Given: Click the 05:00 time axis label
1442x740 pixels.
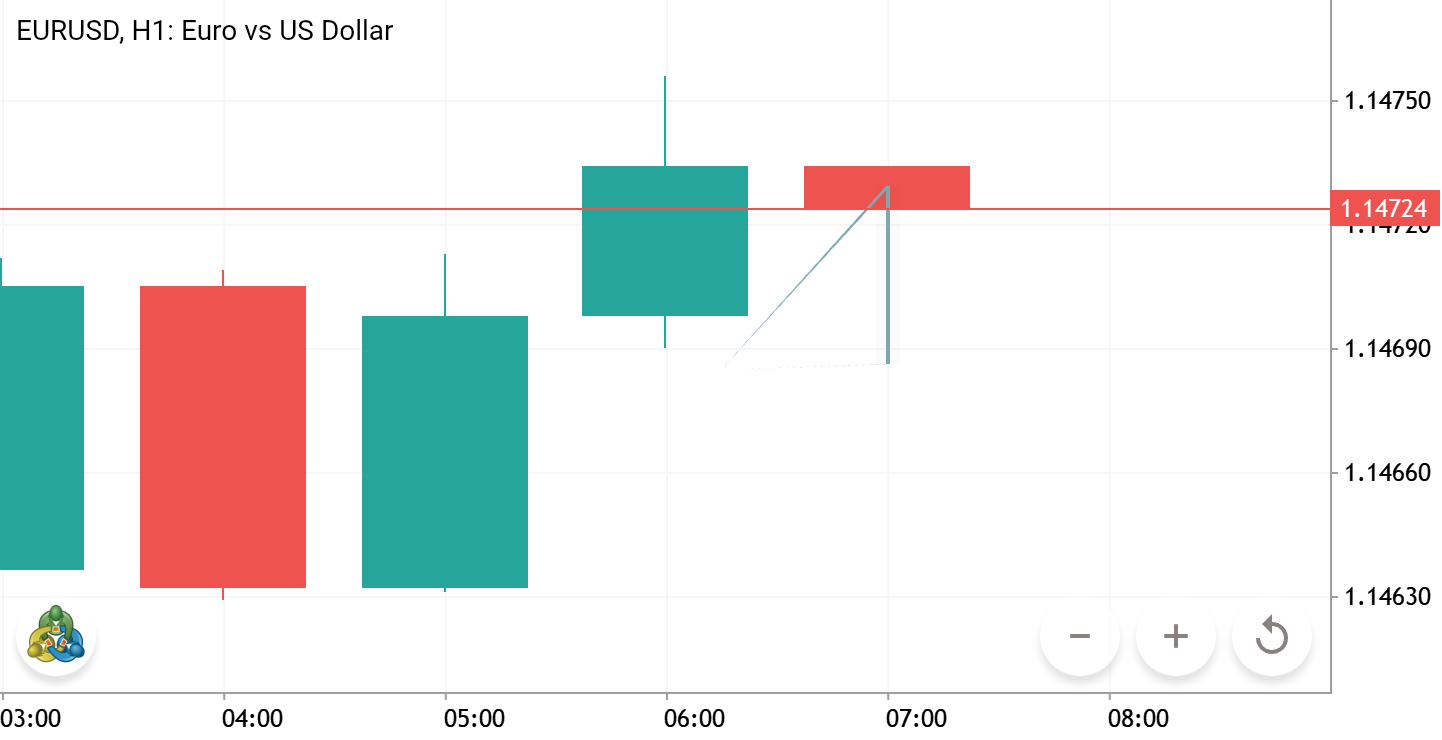Looking at the screenshot, I should pyautogui.click(x=474, y=718).
